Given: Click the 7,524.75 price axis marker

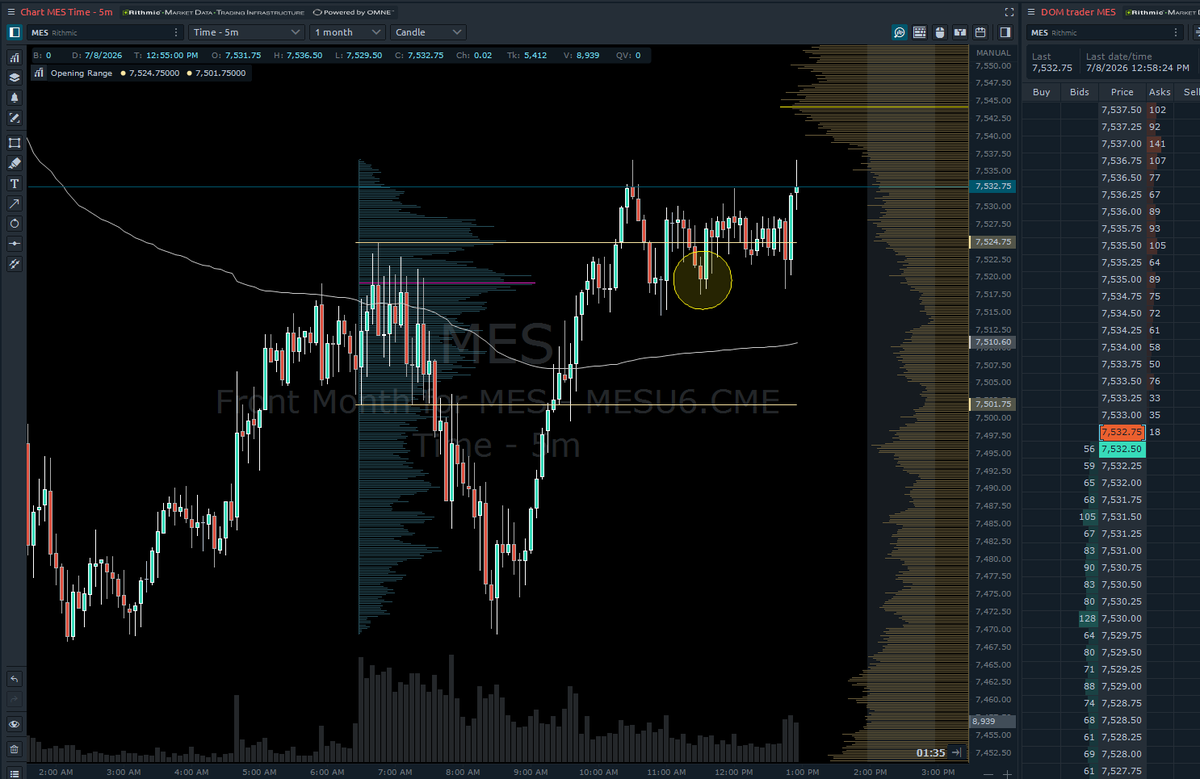Looking at the screenshot, I should [992, 242].
